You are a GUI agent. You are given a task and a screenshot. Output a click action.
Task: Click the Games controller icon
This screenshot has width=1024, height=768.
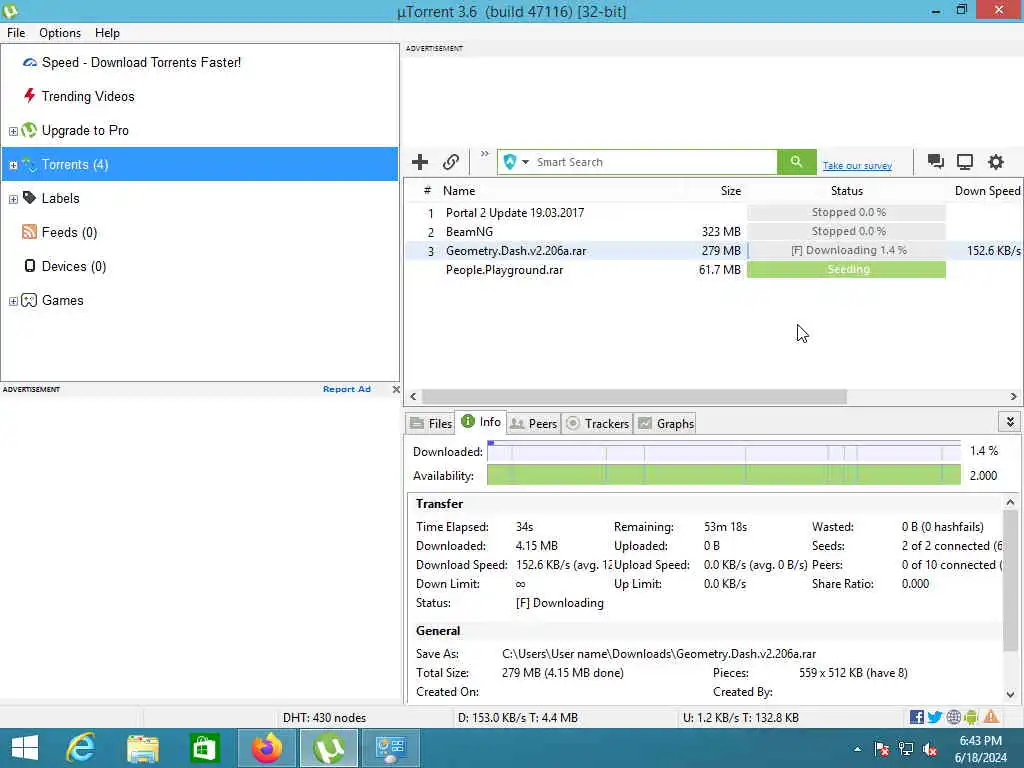(29, 300)
